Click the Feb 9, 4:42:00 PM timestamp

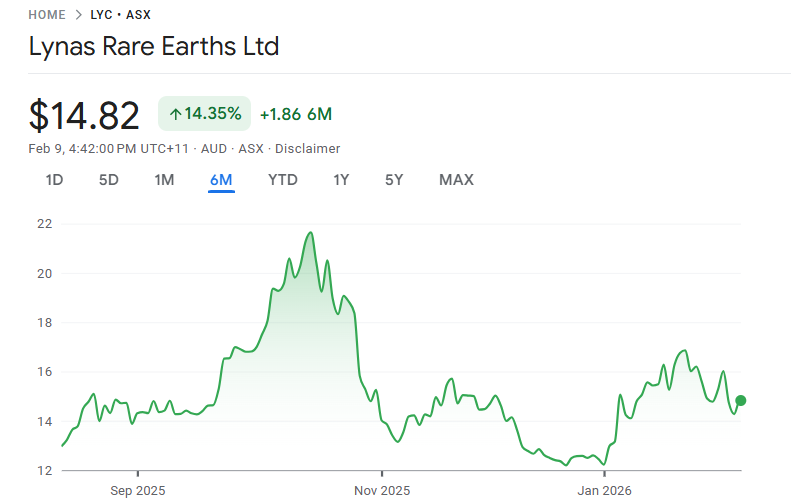coord(108,149)
